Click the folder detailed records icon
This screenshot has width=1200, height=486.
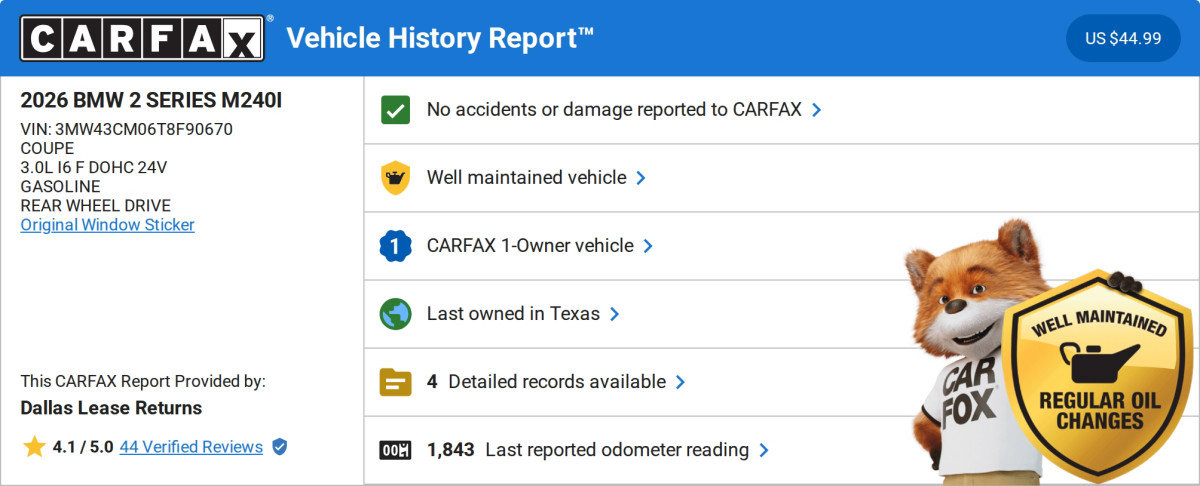pyautogui.click(x=396, y=382)
